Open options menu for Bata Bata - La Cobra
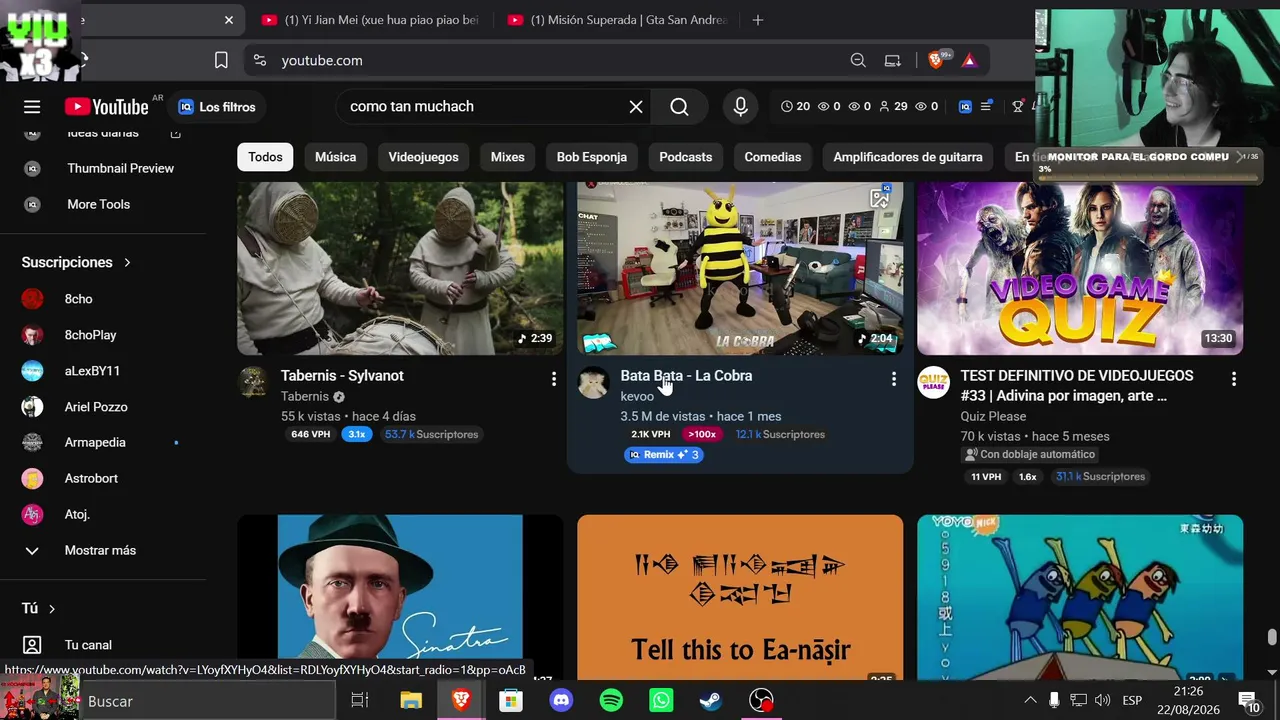The width and height of the screenshot is (1280, 720). (893, 379)
